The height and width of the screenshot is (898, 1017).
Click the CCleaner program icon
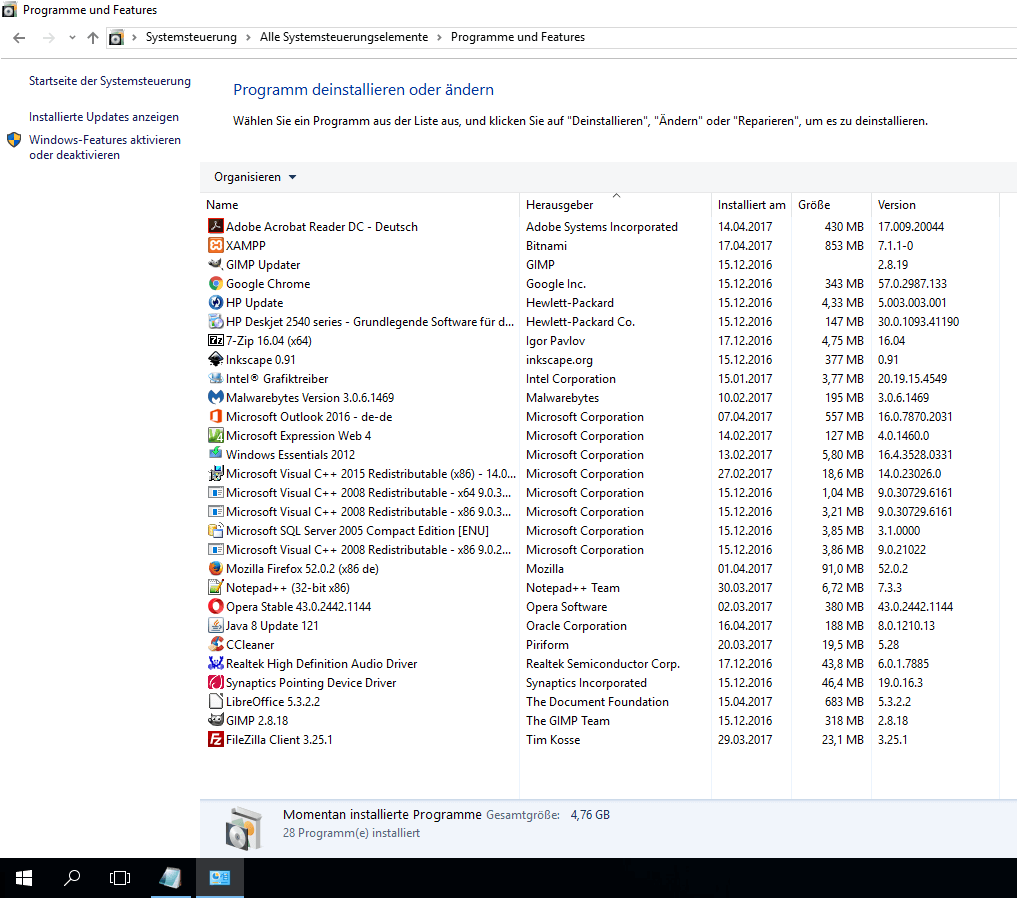215,644
